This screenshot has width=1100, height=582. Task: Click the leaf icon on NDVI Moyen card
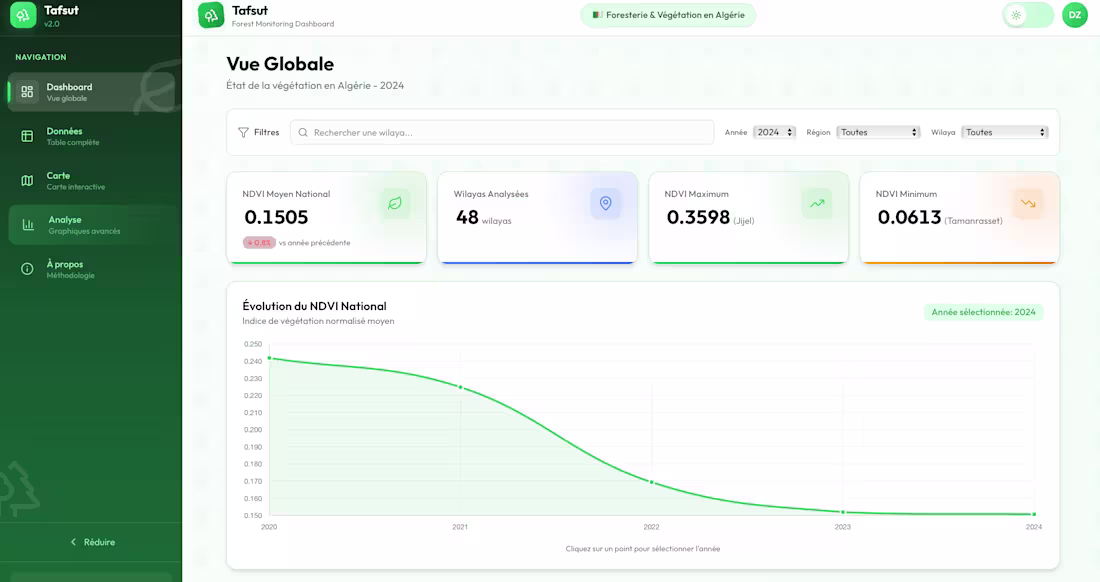pyautogui.click(x=395, y=204)
